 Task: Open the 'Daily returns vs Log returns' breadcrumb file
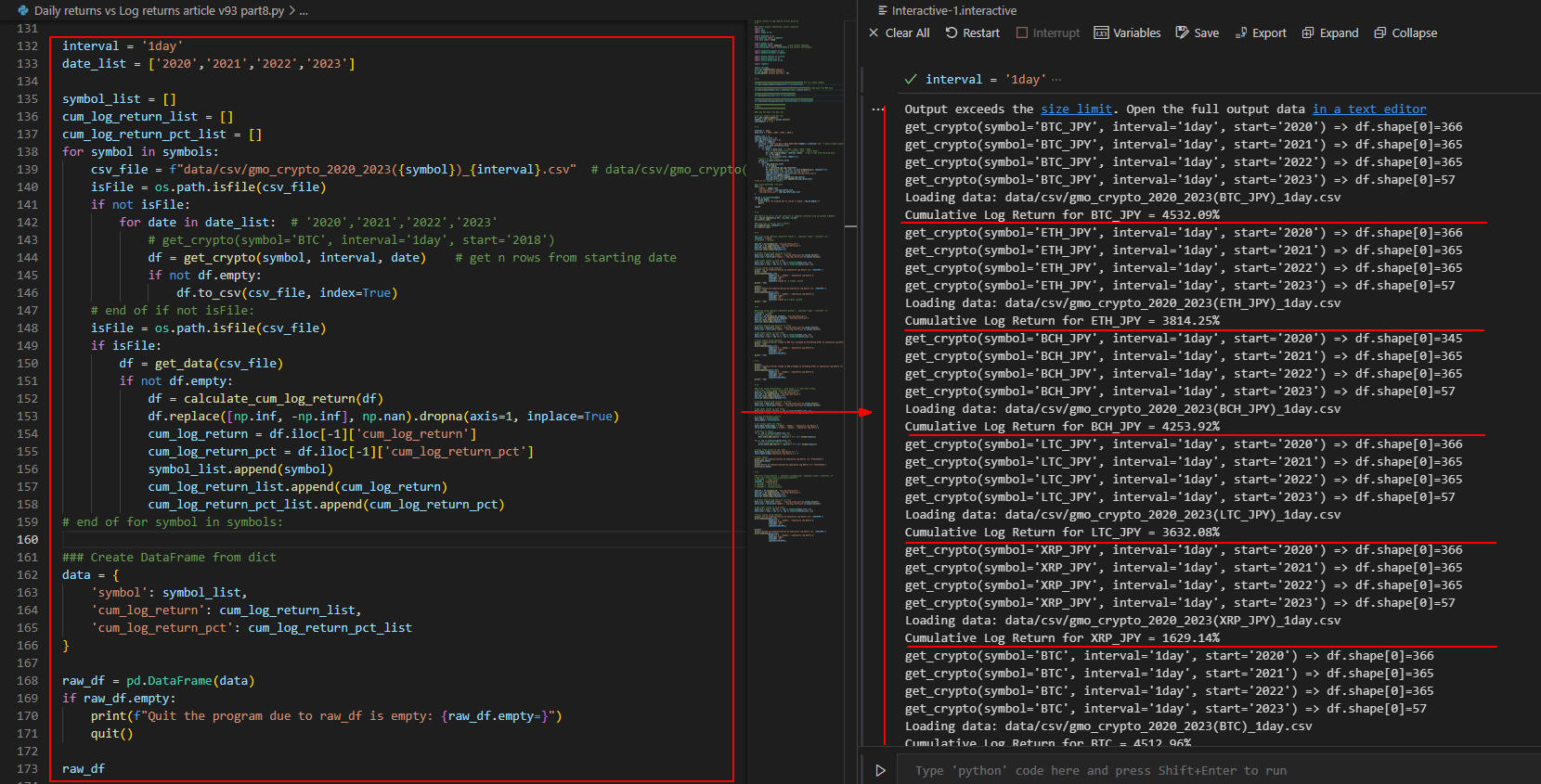(x=159, y=10)
